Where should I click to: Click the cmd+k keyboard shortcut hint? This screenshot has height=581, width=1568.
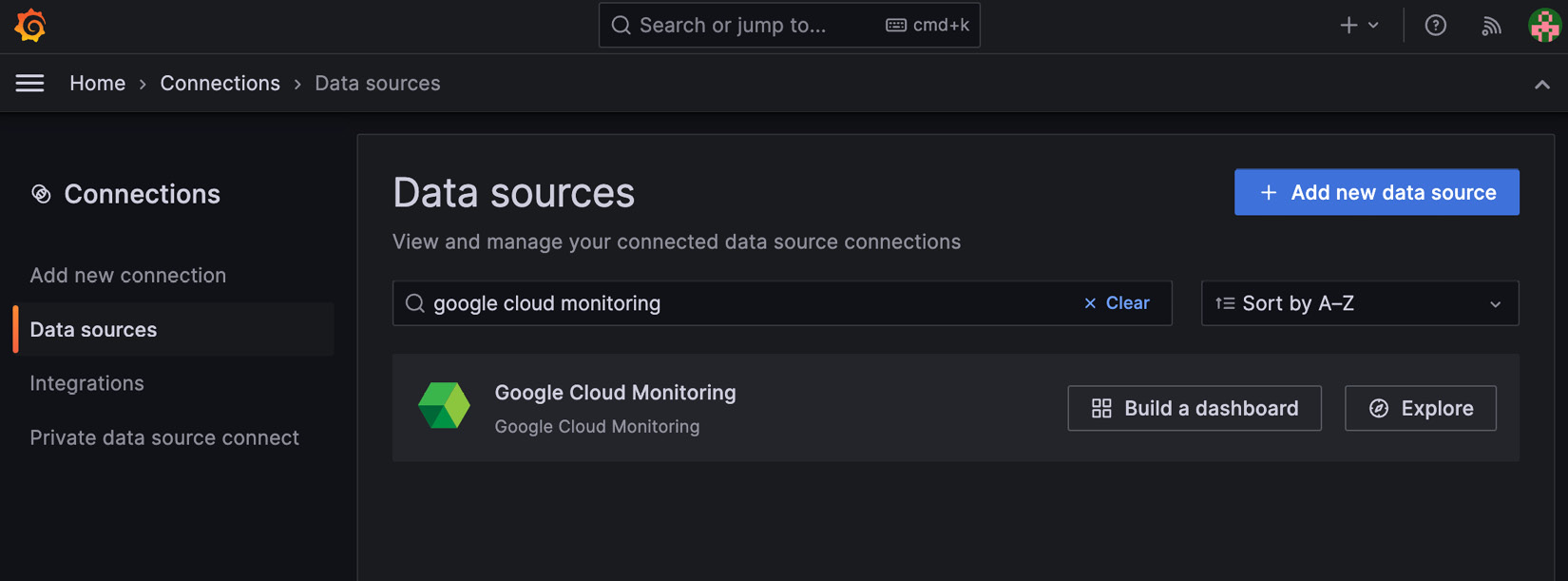[927, 26]
